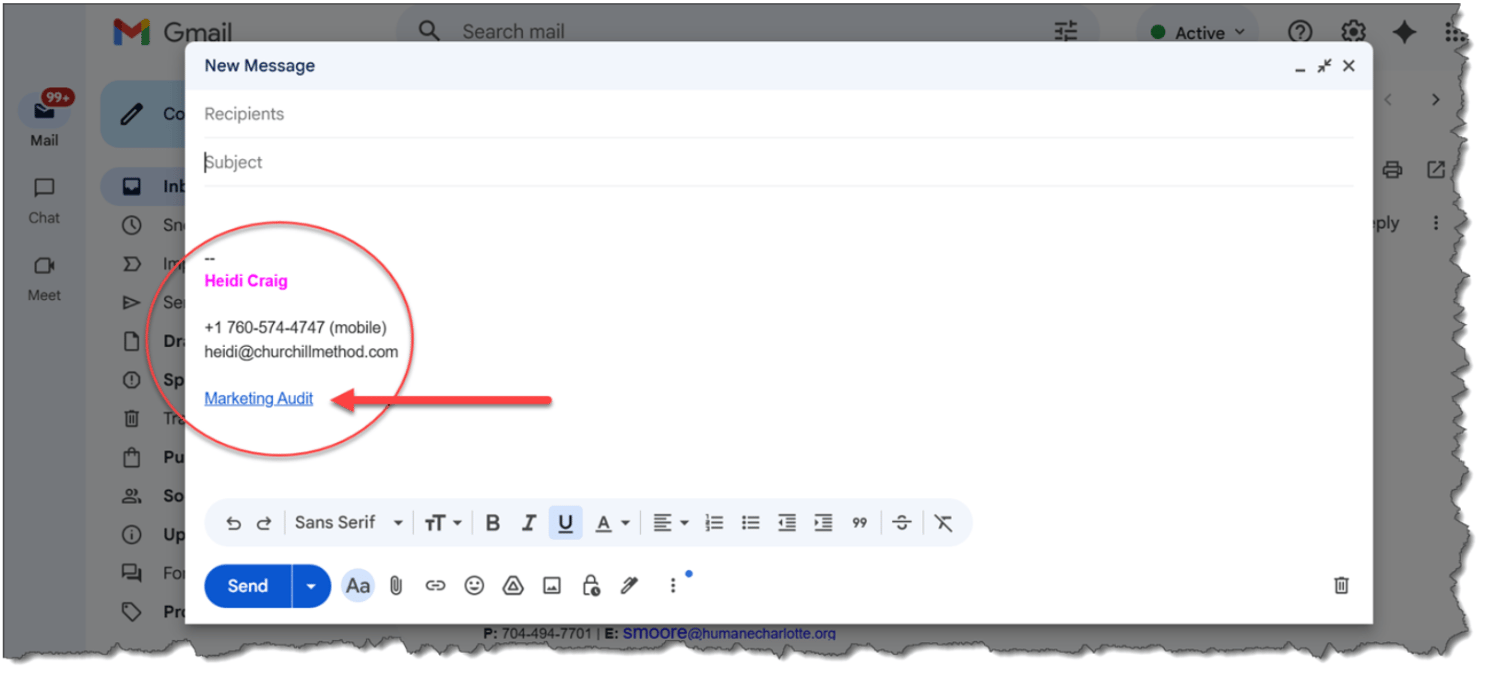Image resolution: width=1488 pixels, height=686 pixels.
Task: Toggle the formatting options Aa button
Action: (x=358, y=586)
